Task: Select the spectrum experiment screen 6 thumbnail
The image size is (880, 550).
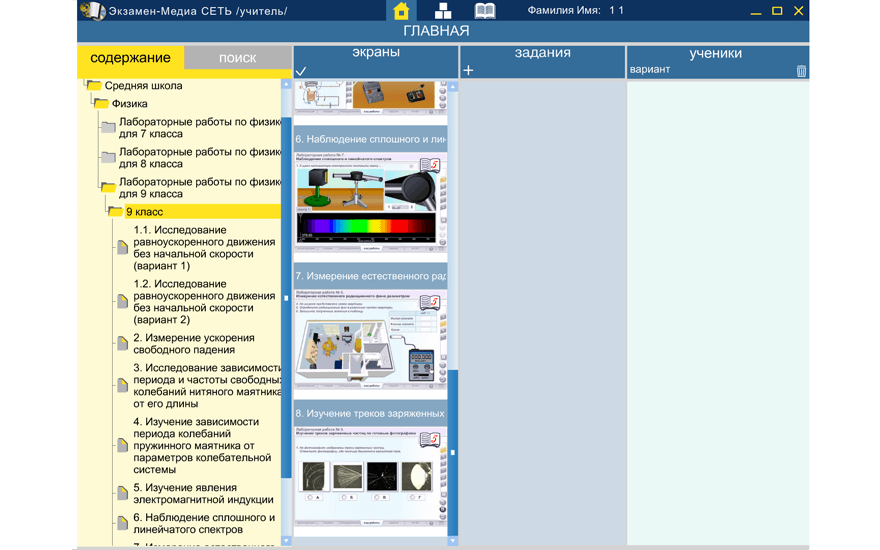Action: 370,201
